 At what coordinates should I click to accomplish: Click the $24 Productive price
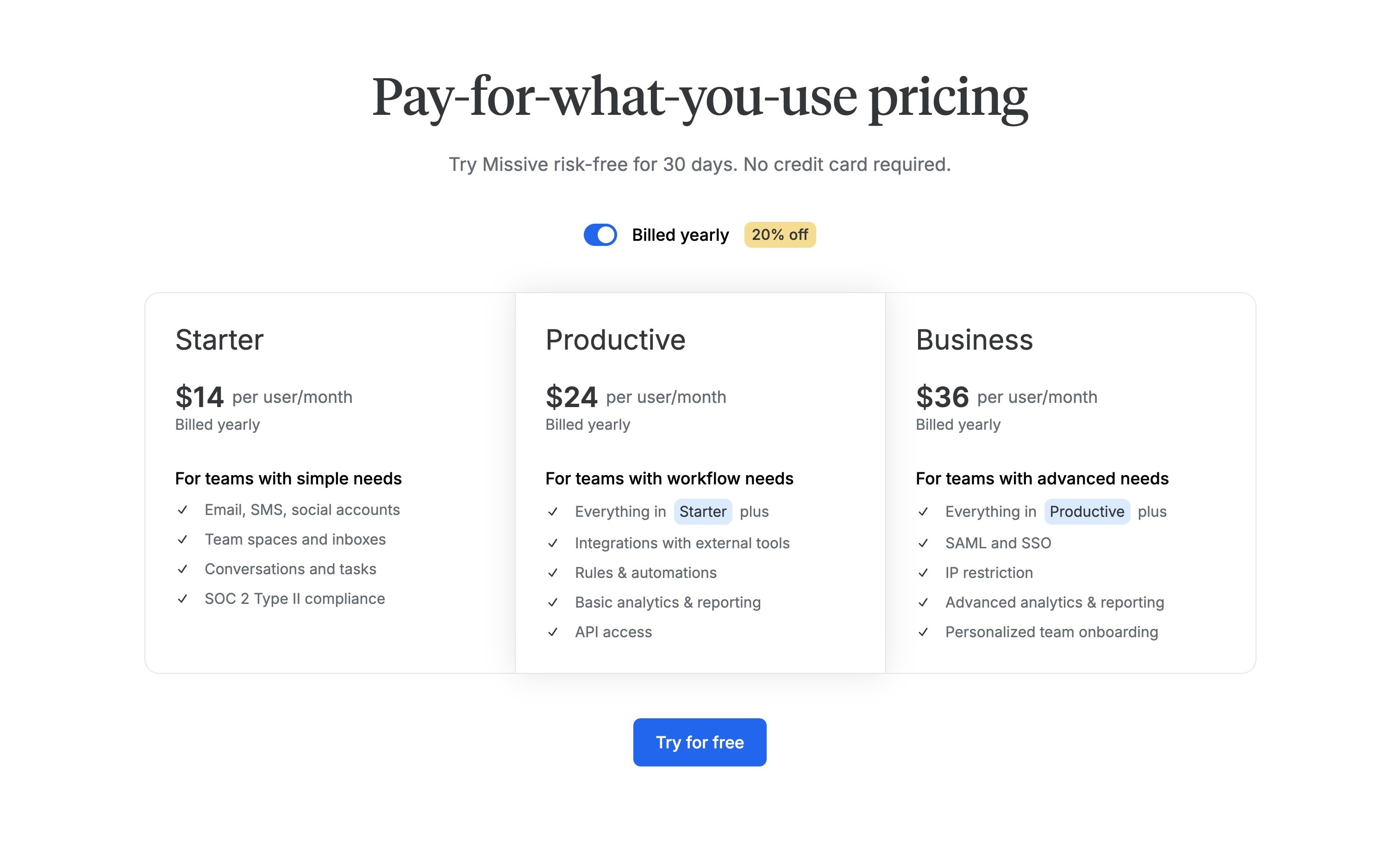[571, 397]
